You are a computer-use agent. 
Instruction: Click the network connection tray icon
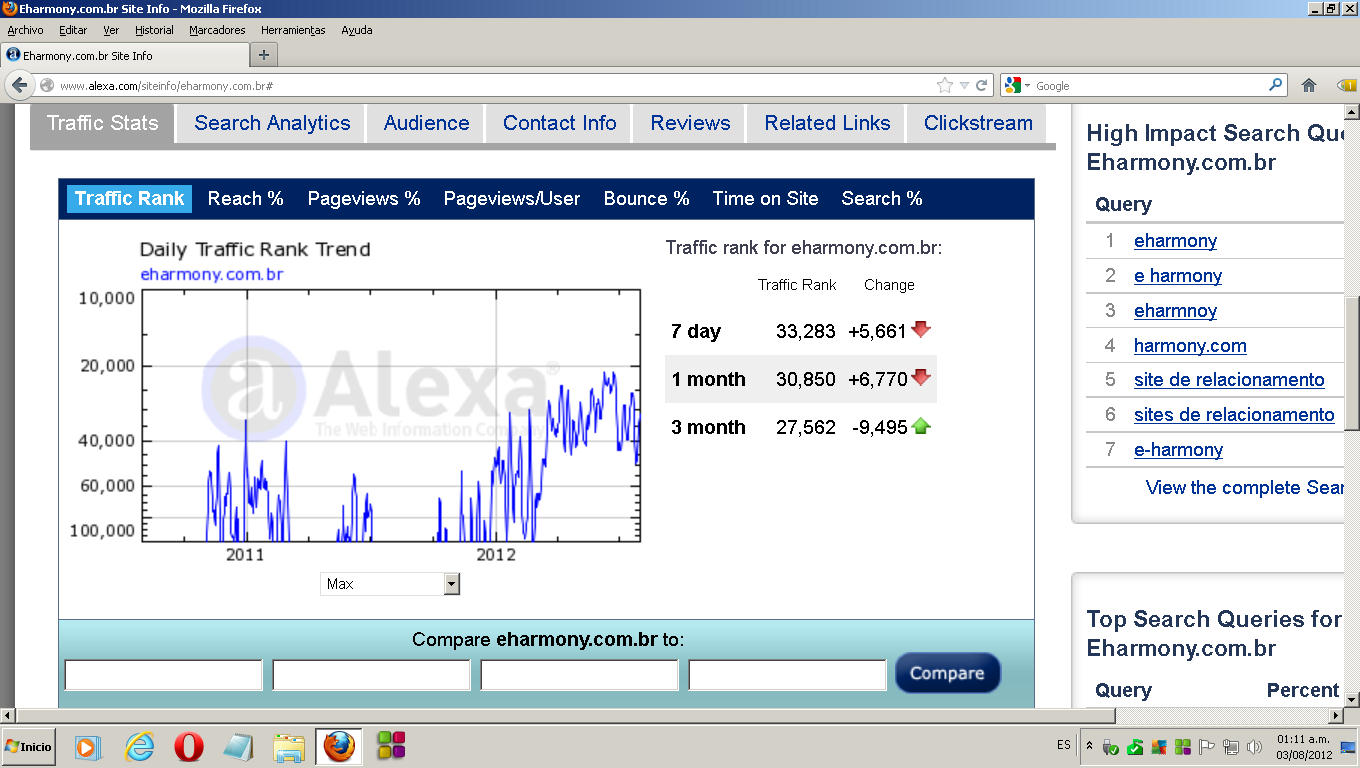[1231, 747]
